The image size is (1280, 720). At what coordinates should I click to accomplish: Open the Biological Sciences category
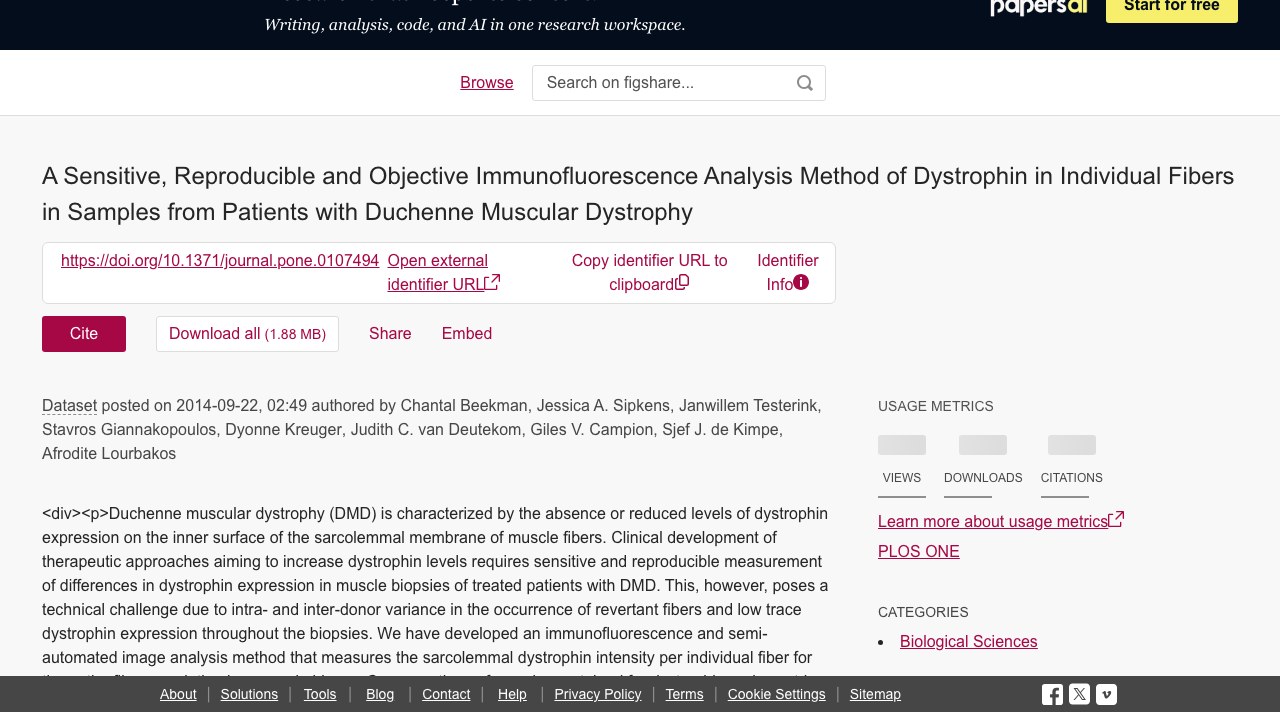[x=969, y=642]
